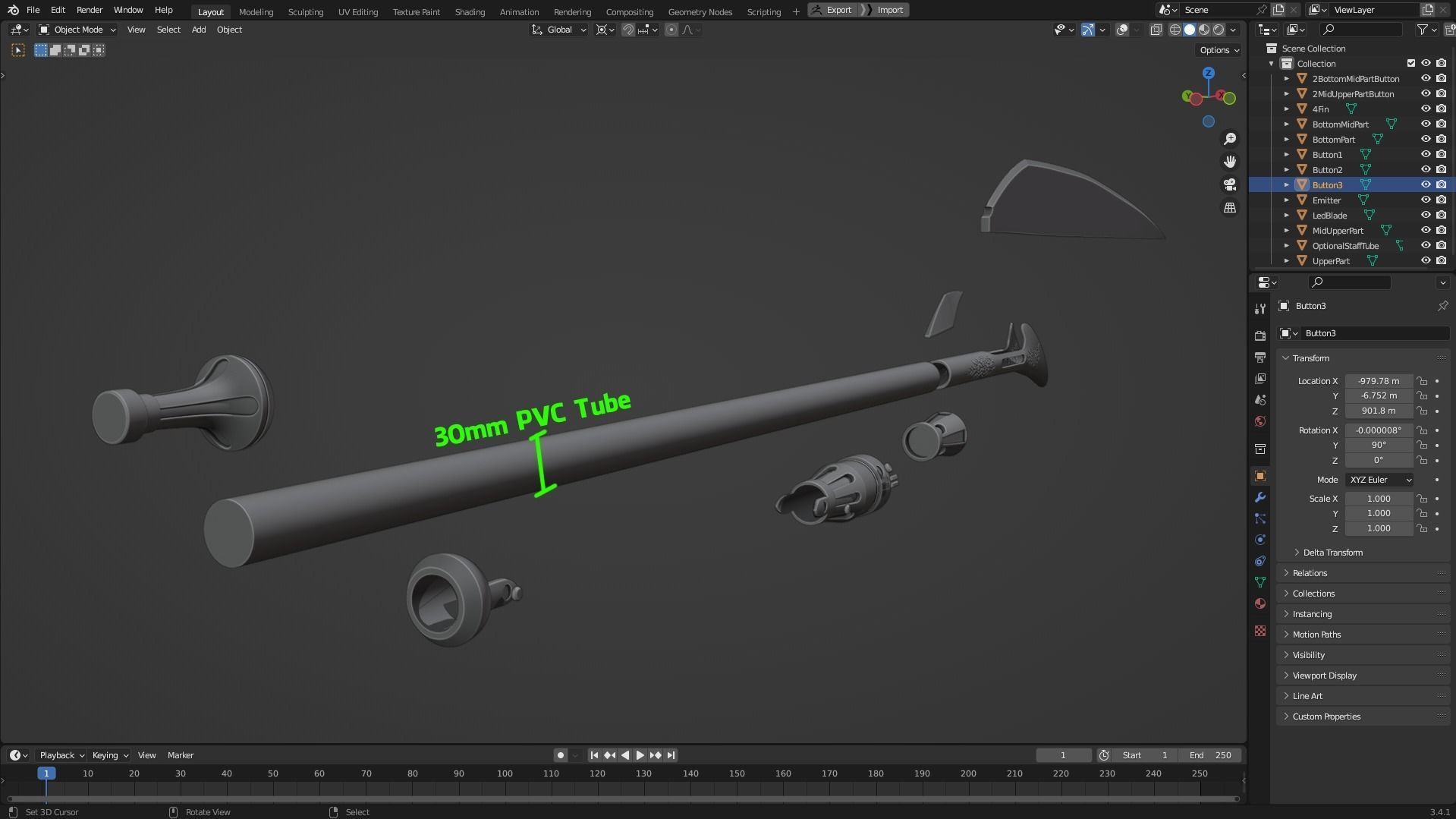
Task: Expand the Delta Transform section
Action: pyautogui.click(x=1332, y=553)
